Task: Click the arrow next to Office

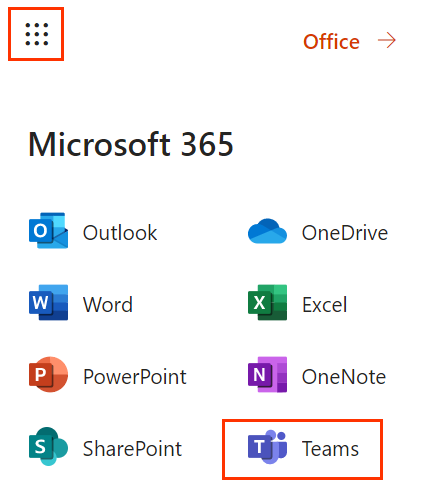Action: tap(387, 41)
